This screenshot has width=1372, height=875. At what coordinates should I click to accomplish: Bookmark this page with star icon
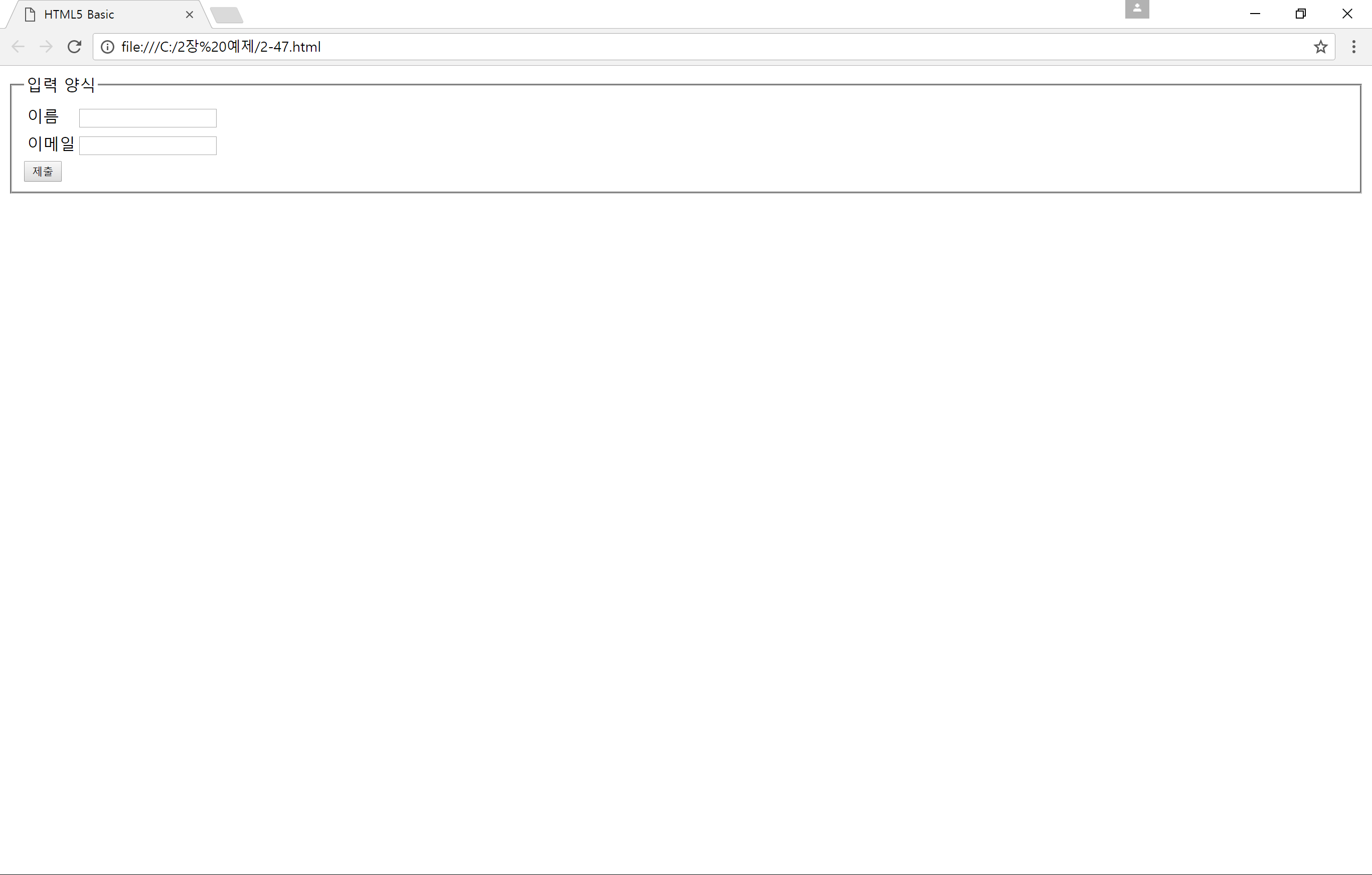1320,47
